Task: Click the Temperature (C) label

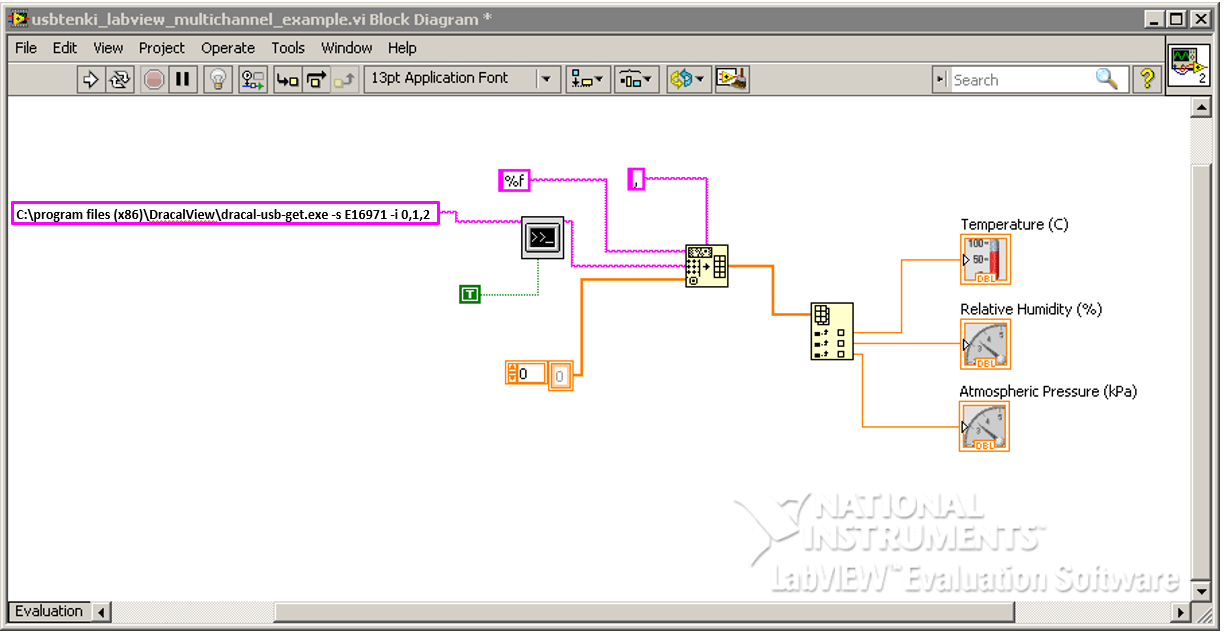Action: (x=1014, y=225)
